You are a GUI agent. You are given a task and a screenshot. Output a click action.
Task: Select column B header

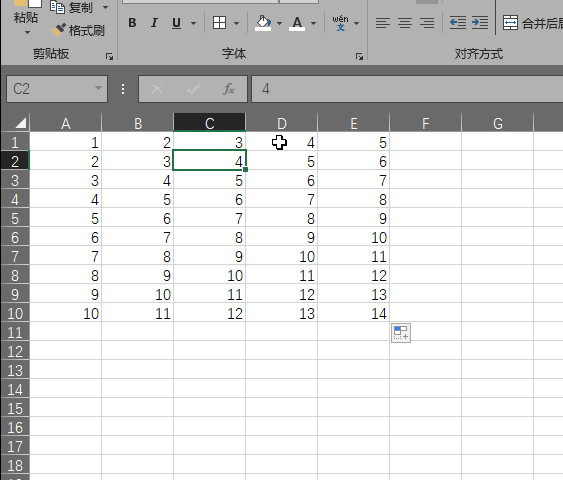(x=138, y=123)
